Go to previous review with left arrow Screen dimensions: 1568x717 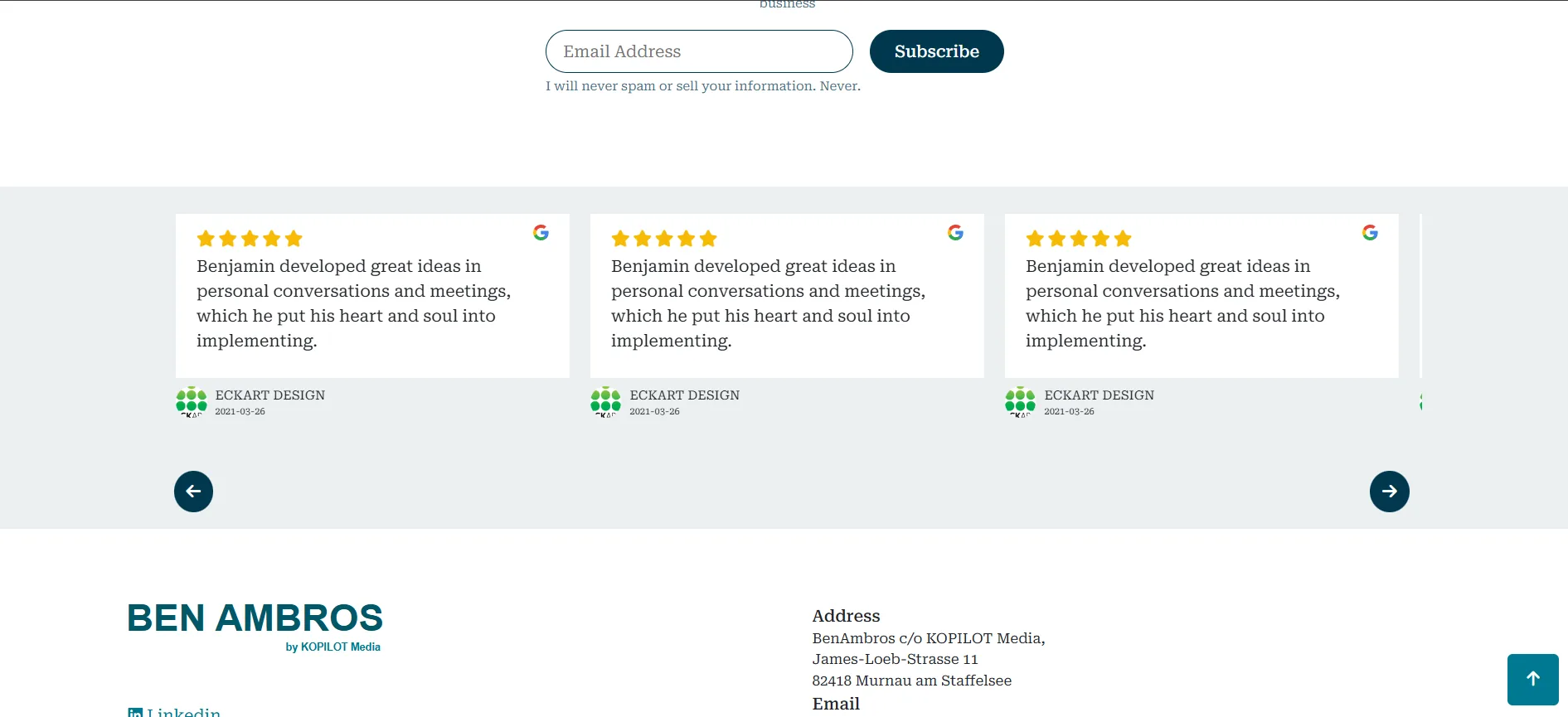point(193,492)
